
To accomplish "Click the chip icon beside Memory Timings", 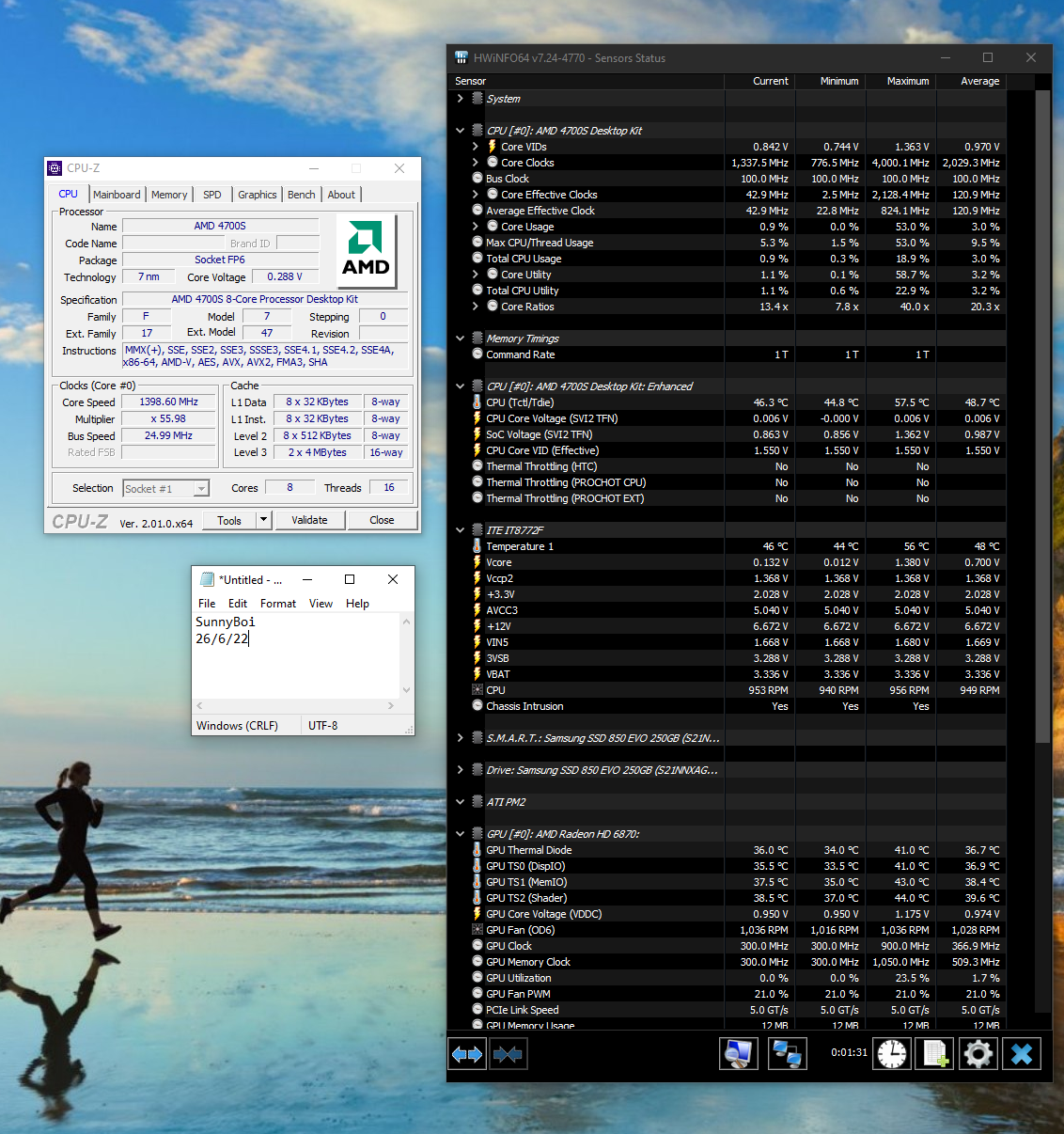I will [x=477, y=339].
